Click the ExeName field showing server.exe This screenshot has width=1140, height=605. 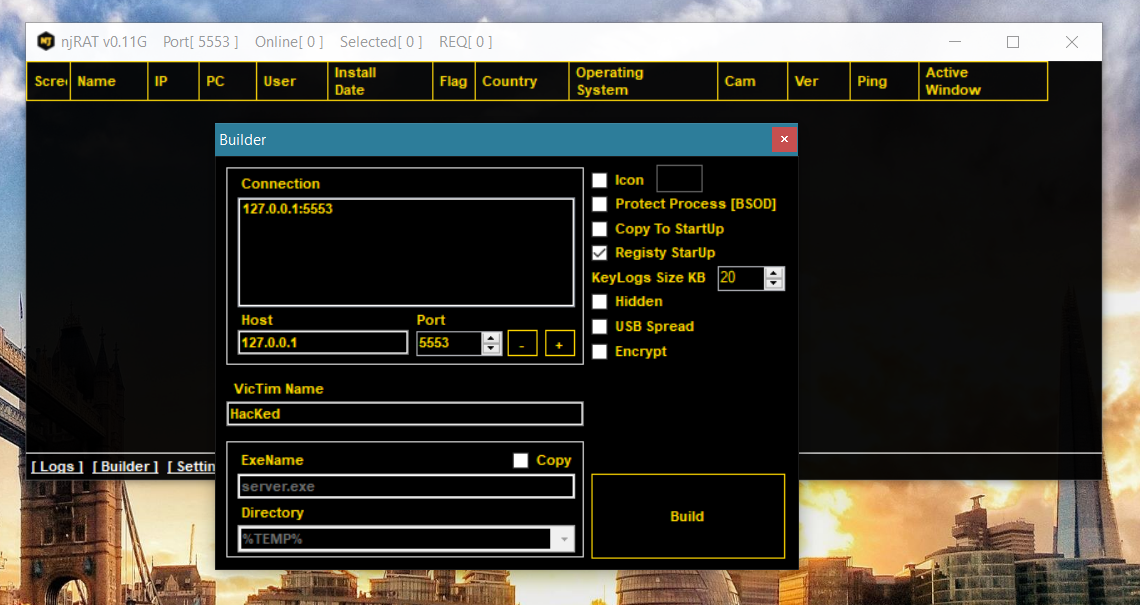click(406, 486)
